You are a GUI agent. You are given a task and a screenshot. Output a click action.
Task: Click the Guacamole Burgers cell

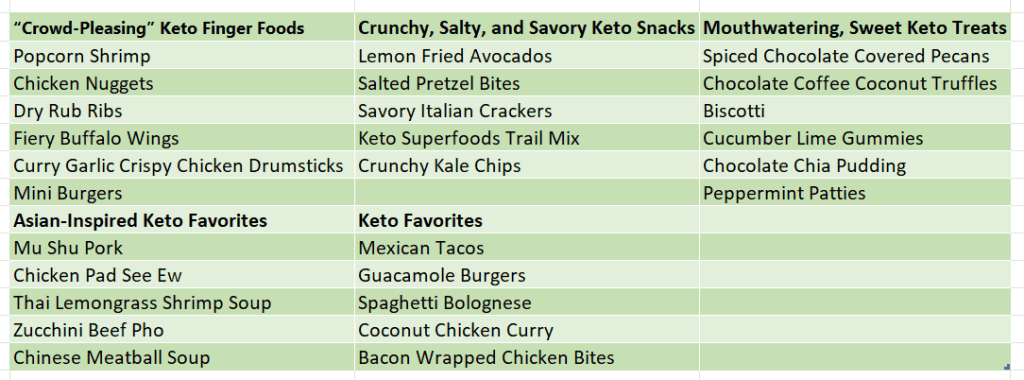[x=527, y=276]
